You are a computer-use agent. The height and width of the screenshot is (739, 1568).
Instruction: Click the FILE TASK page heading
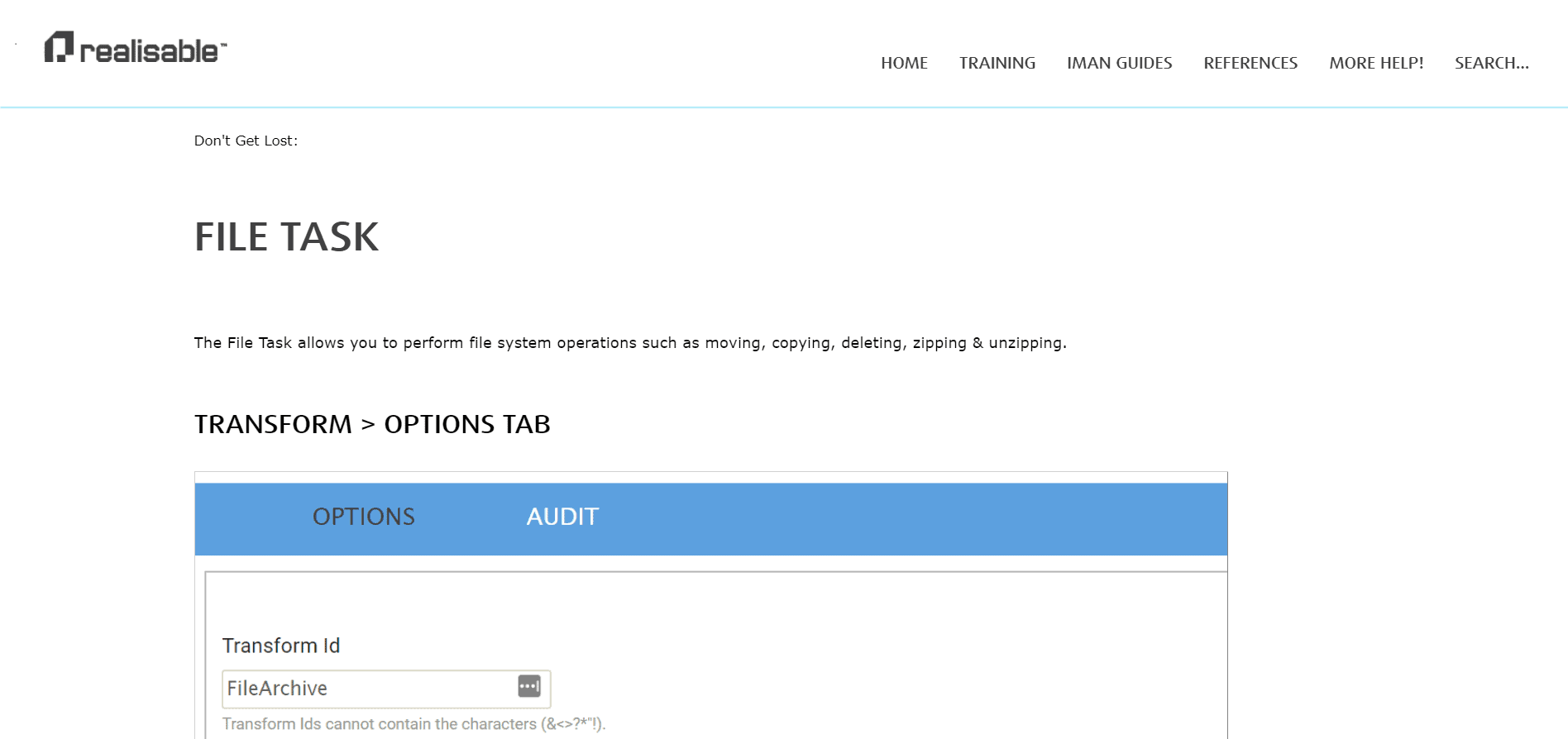(286, 237)
